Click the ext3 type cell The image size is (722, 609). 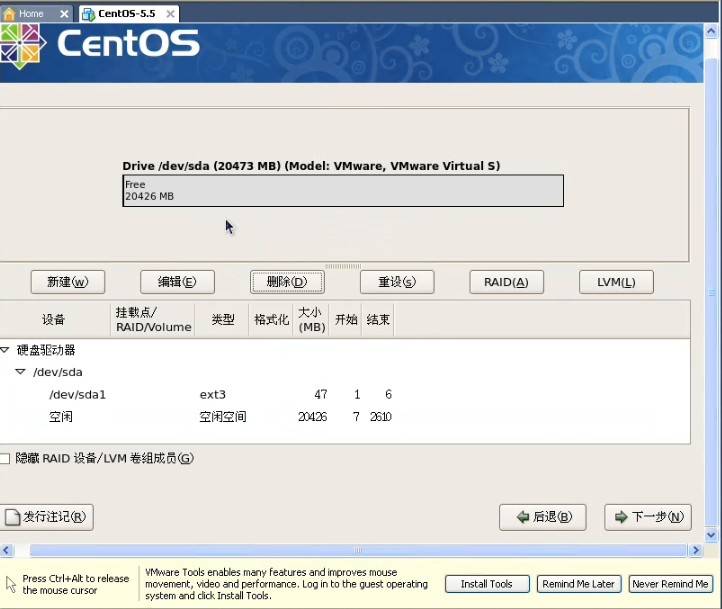coord(212,394)
